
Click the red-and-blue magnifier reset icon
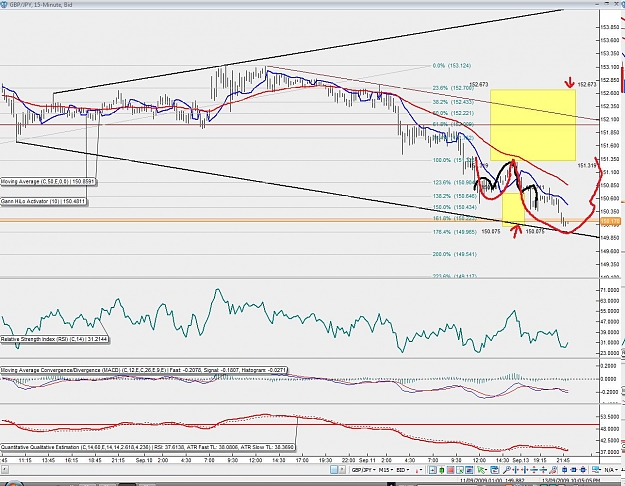[554, 470]
